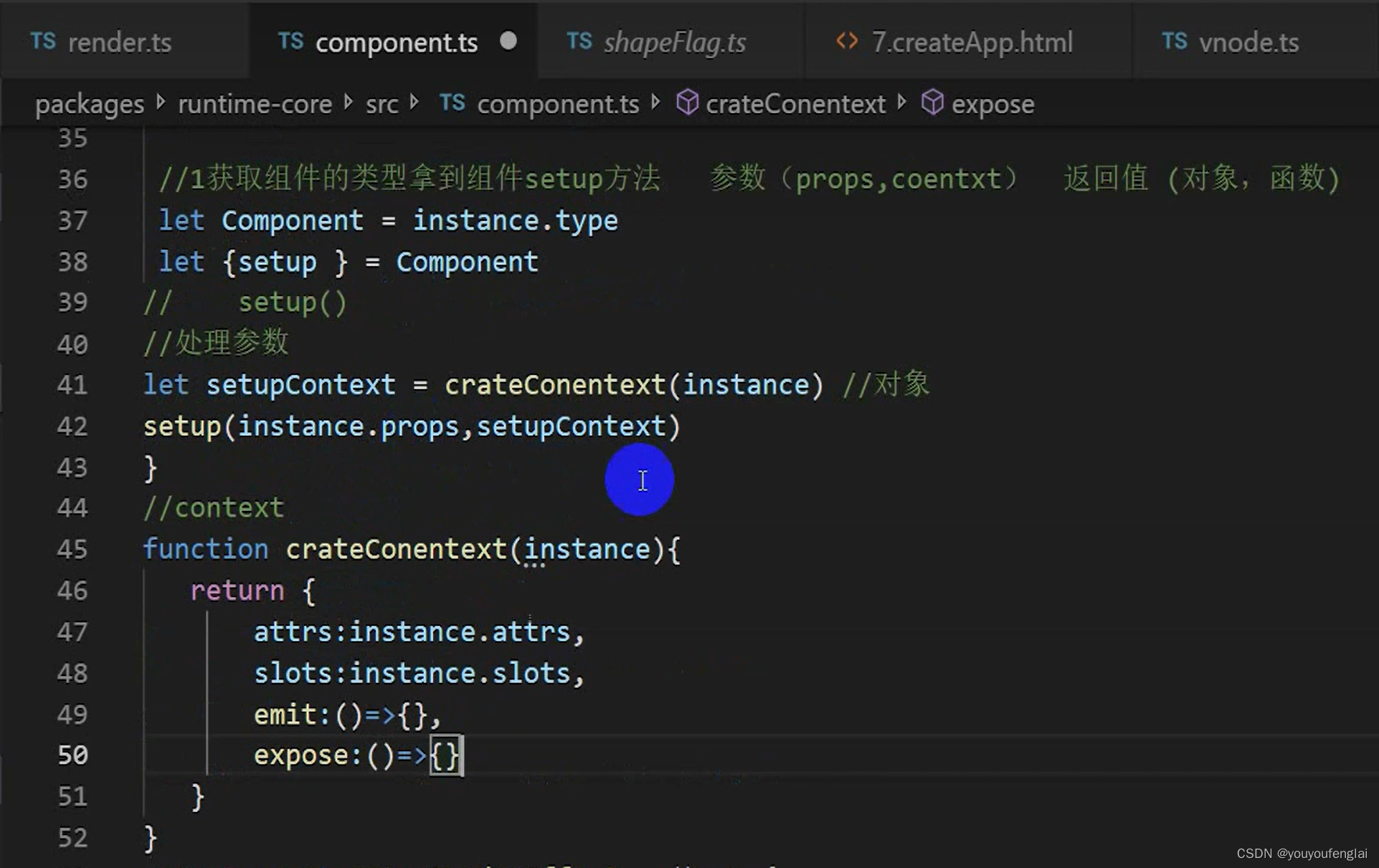Image resolution: width=1379 pixels, height=868 pixels.
Task: Click line number 36 in the gutter
Action: tap(72, 179)
